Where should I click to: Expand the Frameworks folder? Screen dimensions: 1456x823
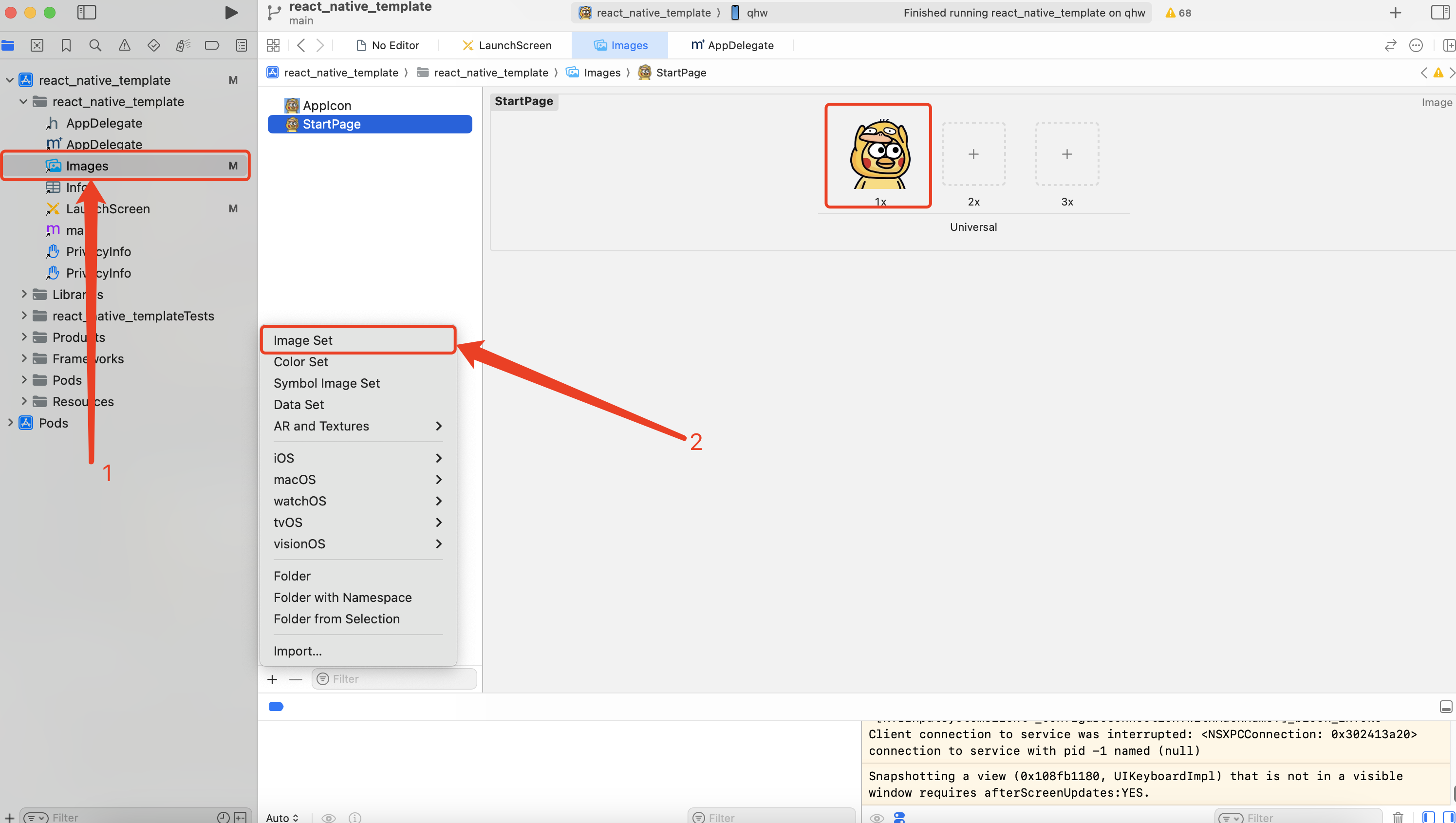coord(24,358)
